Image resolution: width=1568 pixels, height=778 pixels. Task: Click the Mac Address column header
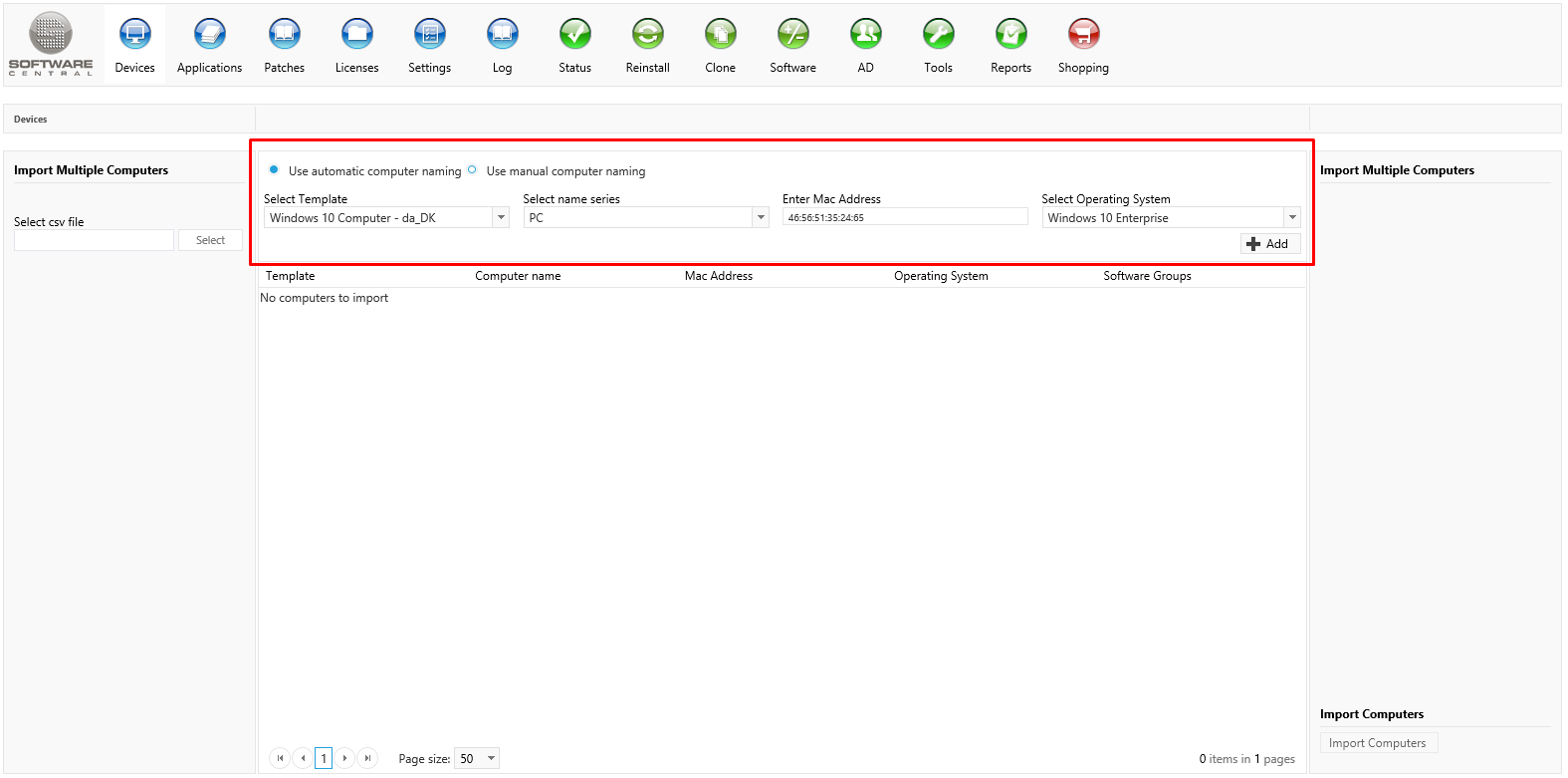click(x=719, y=276)
